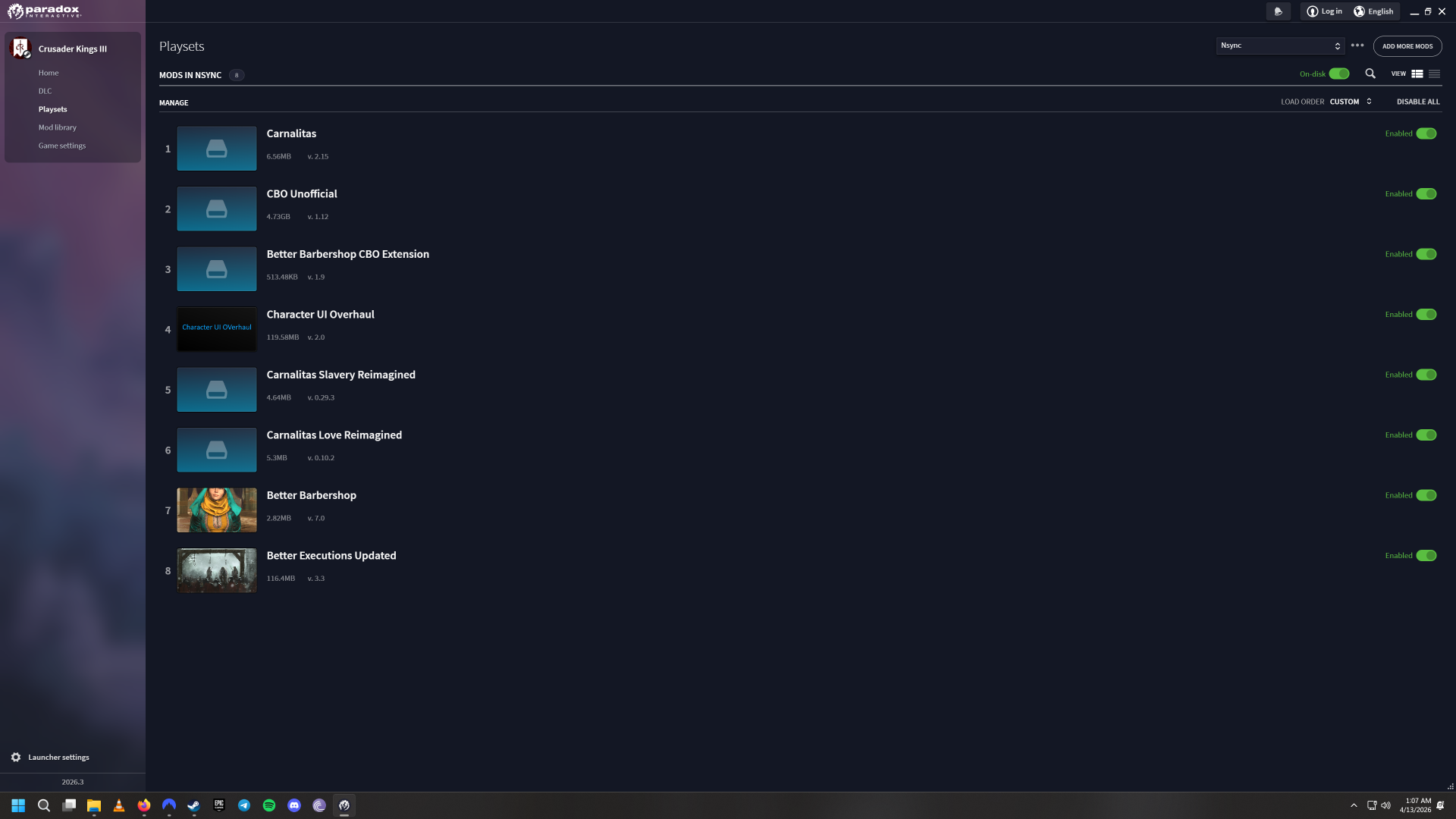Open Discord from taskbar
Viewport: 1456px width, 819px height.
(x=294, y=805)
